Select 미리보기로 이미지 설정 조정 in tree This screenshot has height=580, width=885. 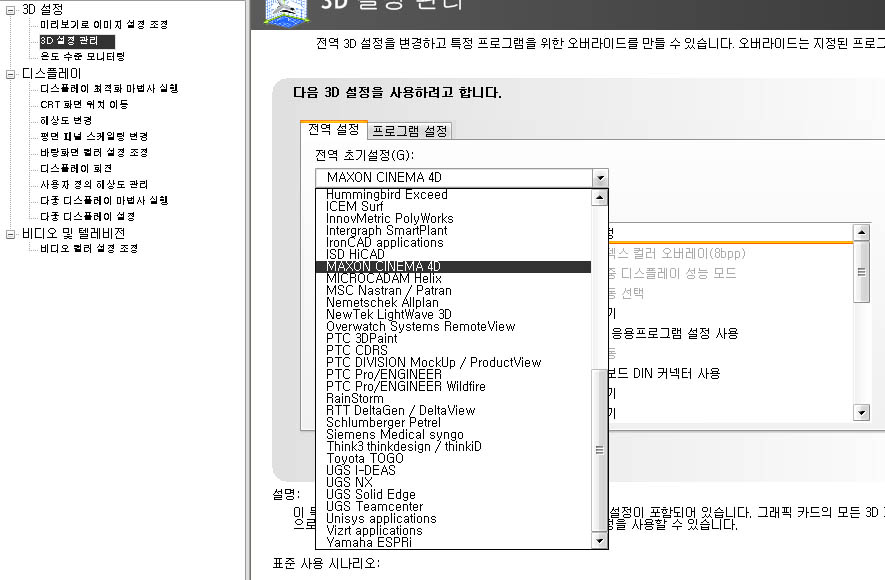click(104, 25)
